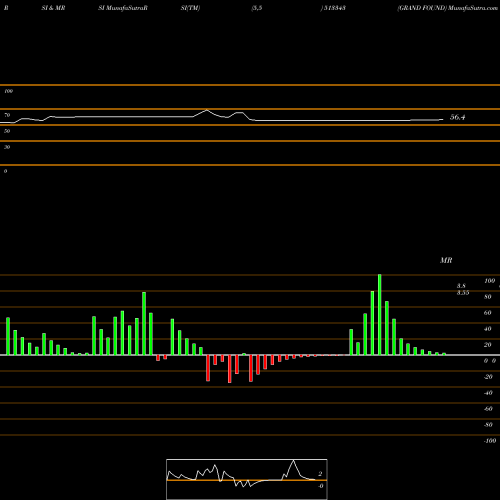The width and height of the screenshot is (500, 500).
Task: Click the RSI value label 56.4
Action: pos(457,117)
